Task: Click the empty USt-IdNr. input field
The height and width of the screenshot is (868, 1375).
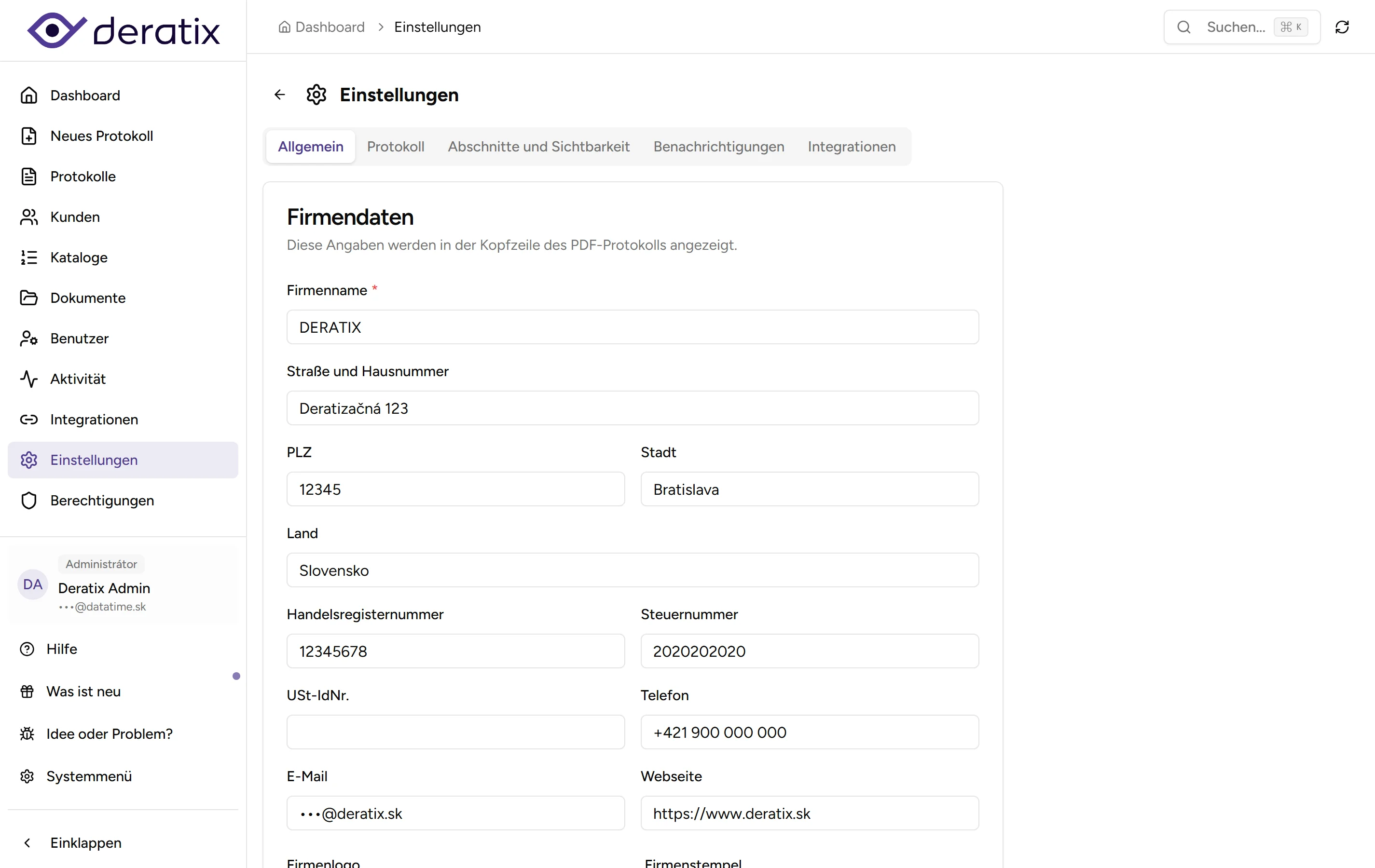Action: 455,732
